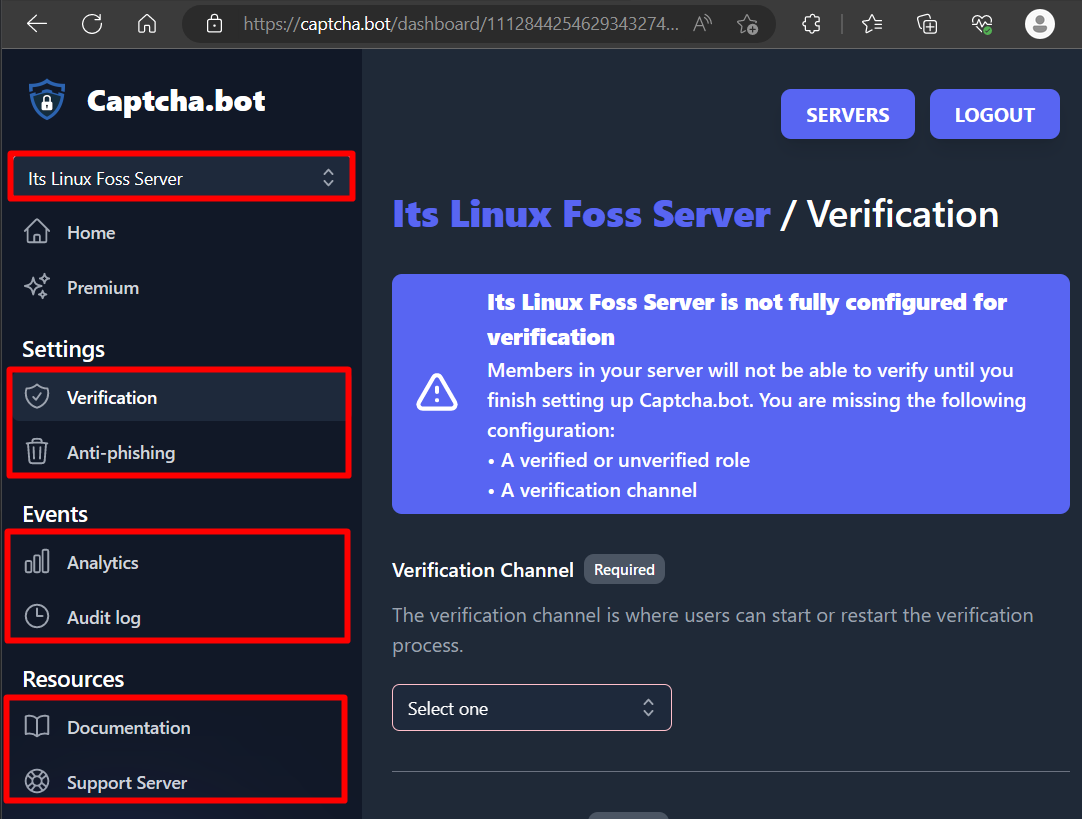This screenshot has width=1082, height=819.
Task: Click the 'A verified or unverified role' bullet
Action: (x=624, y=460)
